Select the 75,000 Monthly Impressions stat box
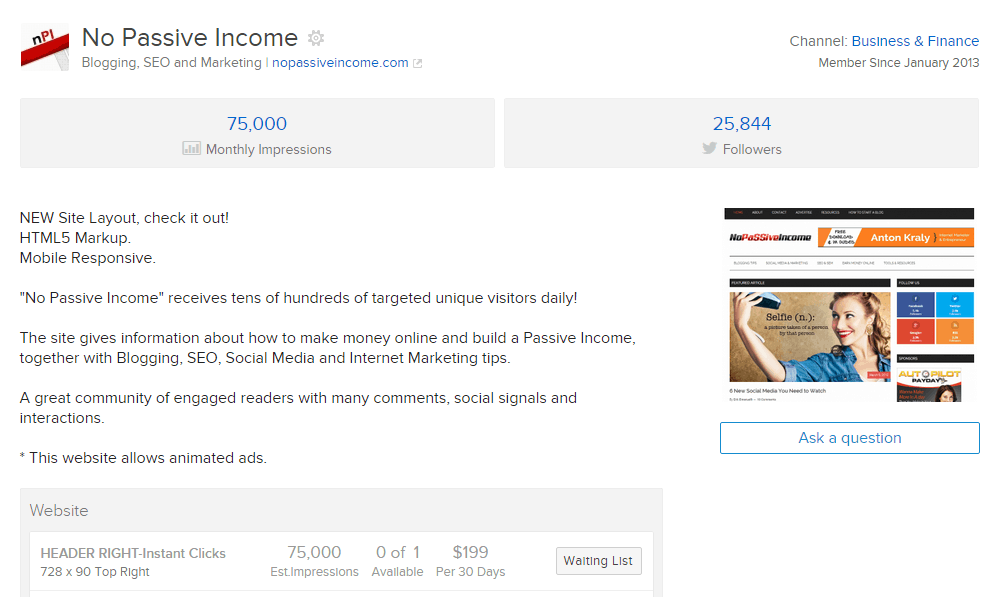 pos(257,132)
